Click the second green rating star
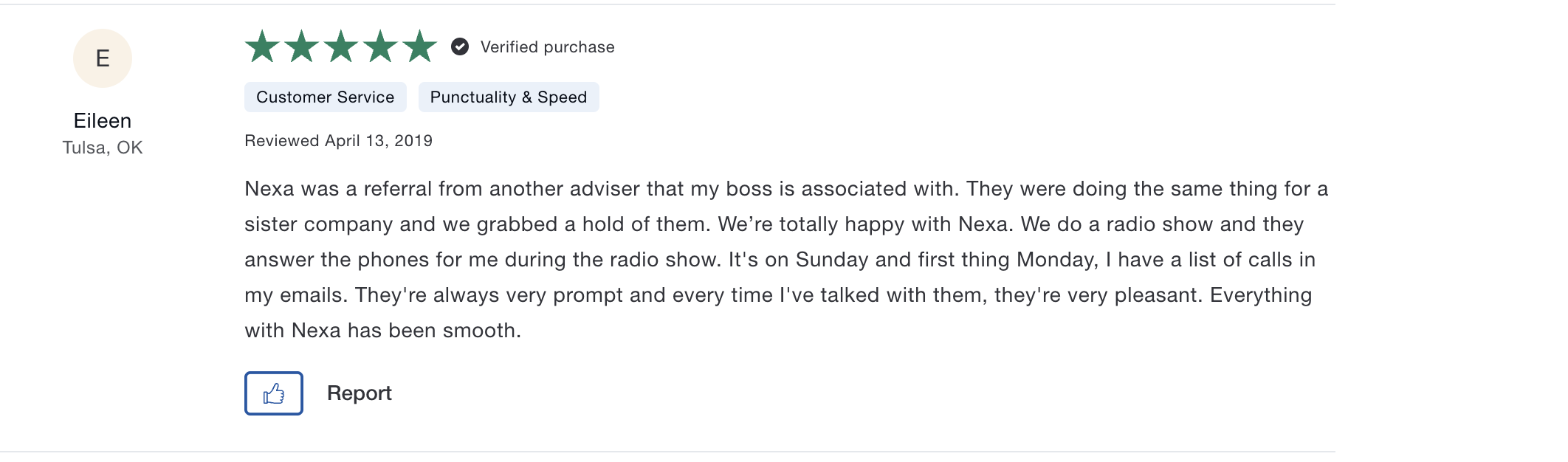 pyautogui.click(x=302, y=46)
